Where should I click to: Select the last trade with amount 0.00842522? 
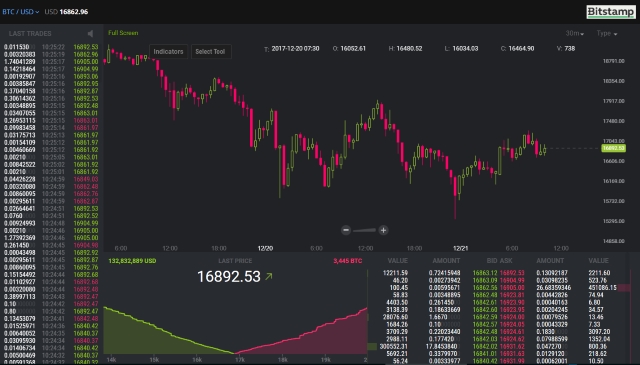click(51, 165)
